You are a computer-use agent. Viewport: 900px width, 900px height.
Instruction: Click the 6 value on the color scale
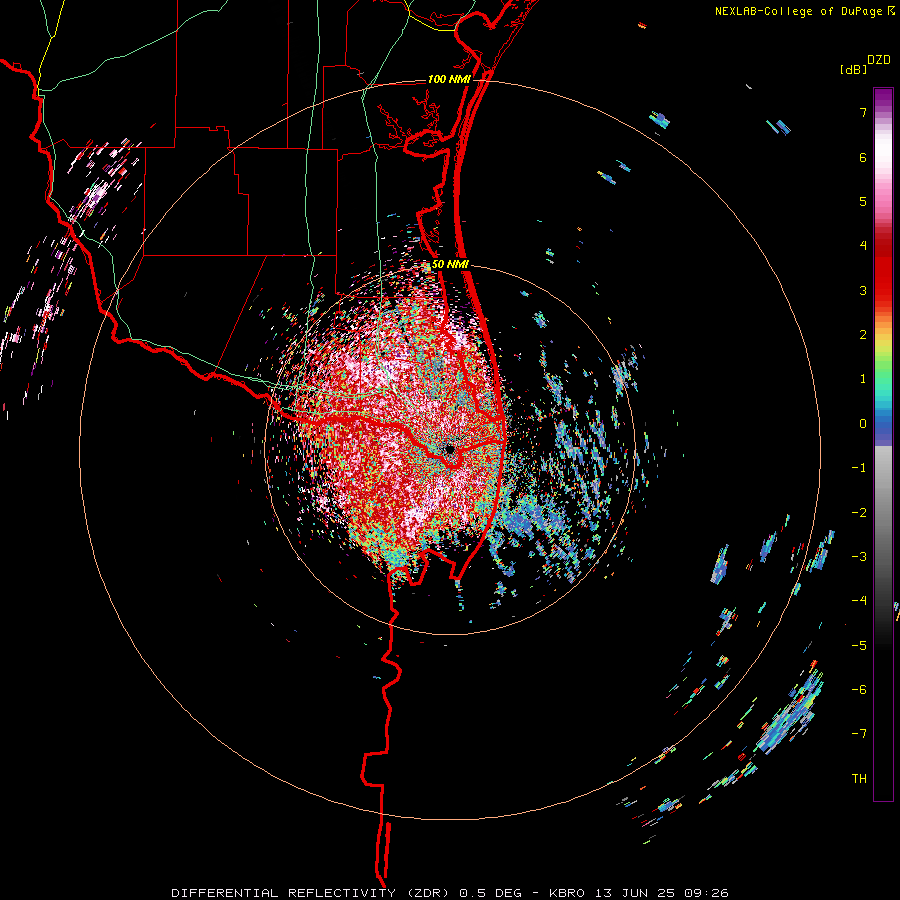pos(863,157)
